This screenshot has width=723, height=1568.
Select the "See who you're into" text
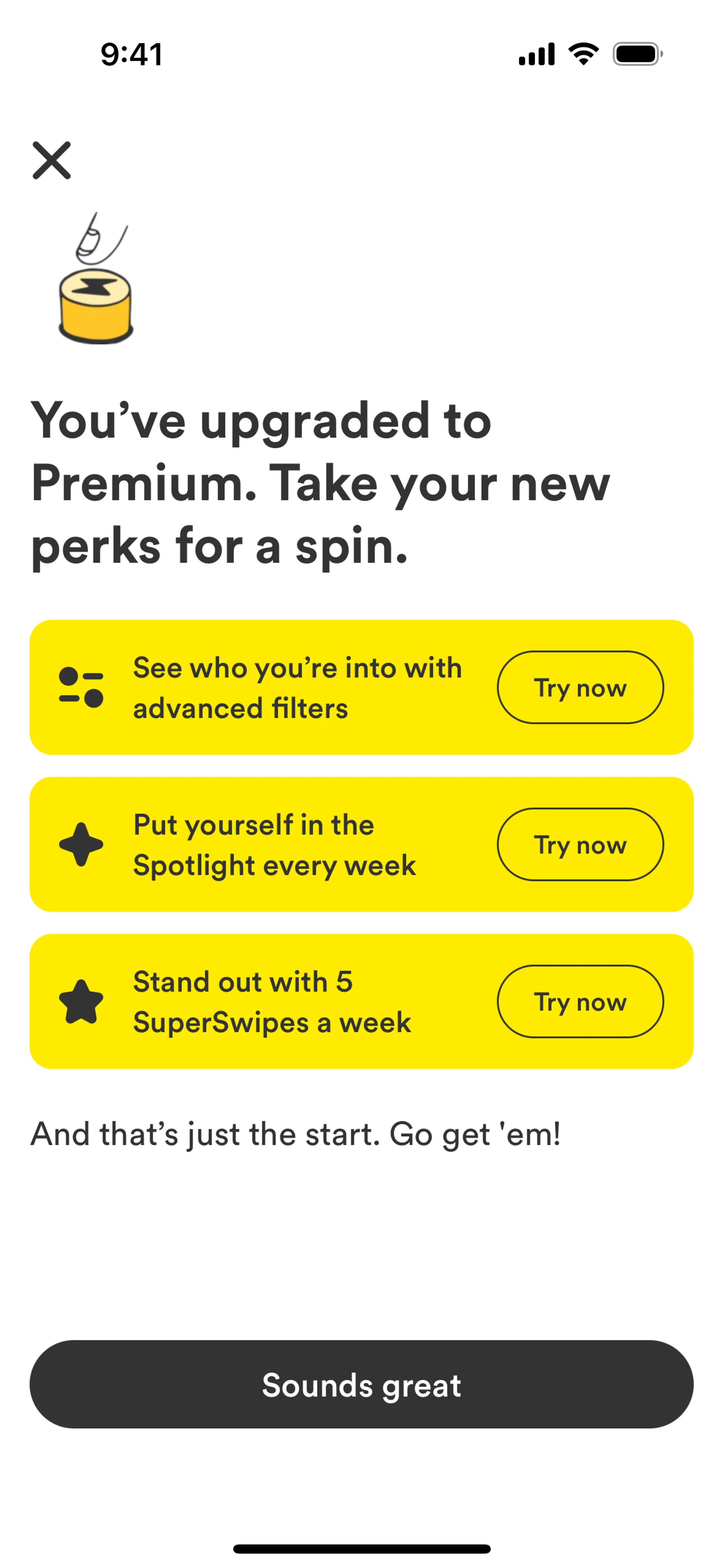(297, 688)
